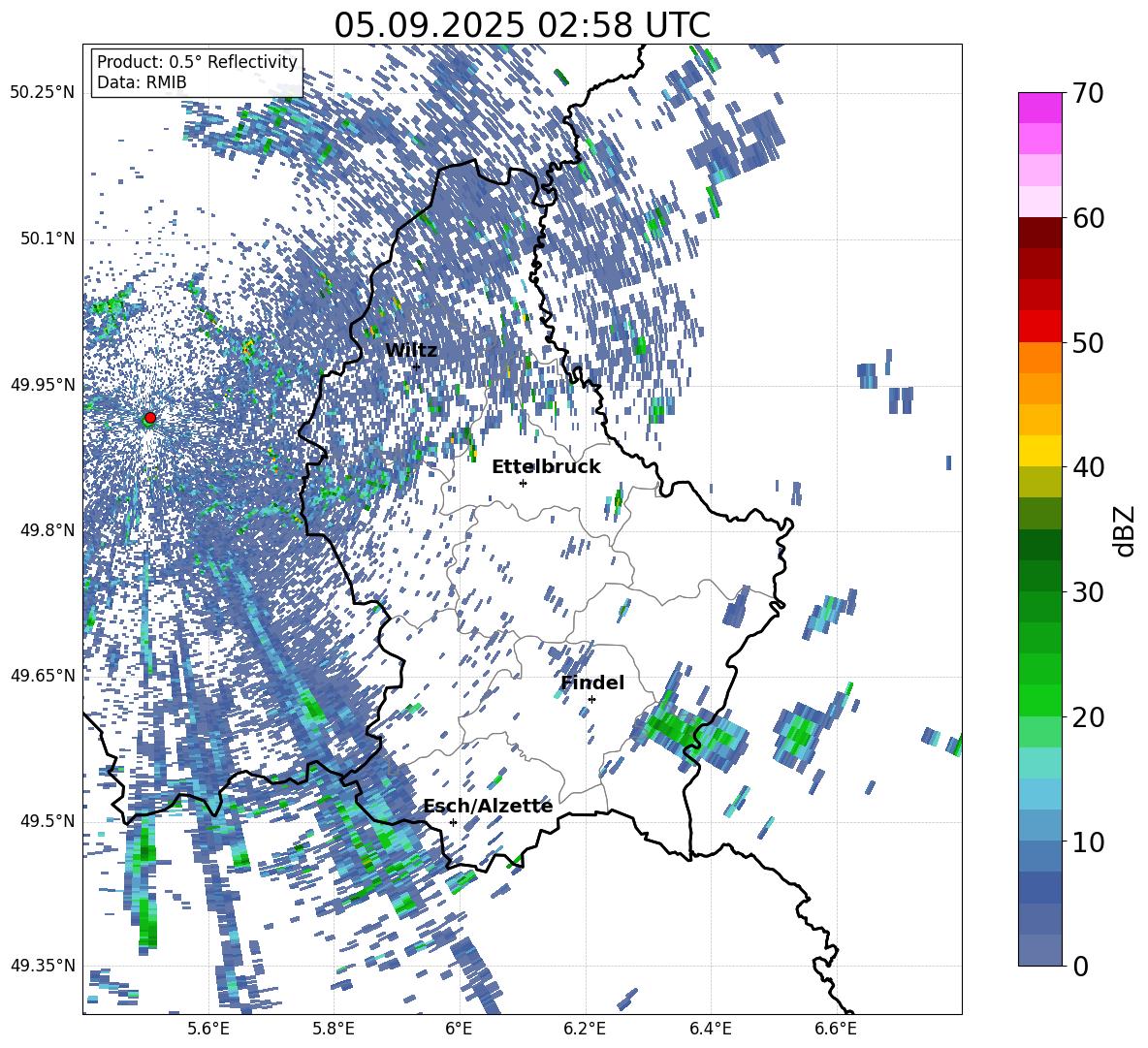The height and width of the screenshot is (1048, 1148).
Task: Click the dark maroon colorbar segment below 60
Action: point(1039,233)
